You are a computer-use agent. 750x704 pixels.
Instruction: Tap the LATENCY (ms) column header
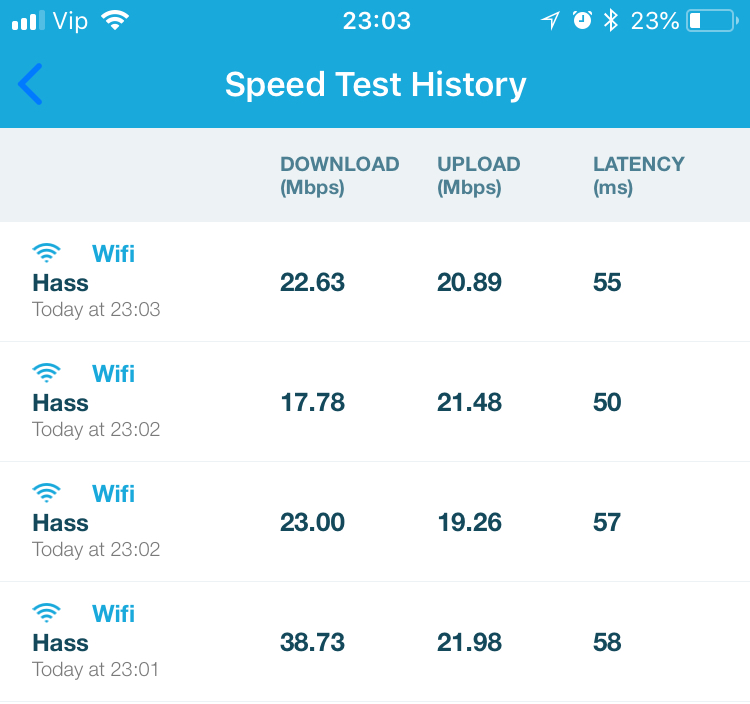pyautogui.click(x=638, y=175)
